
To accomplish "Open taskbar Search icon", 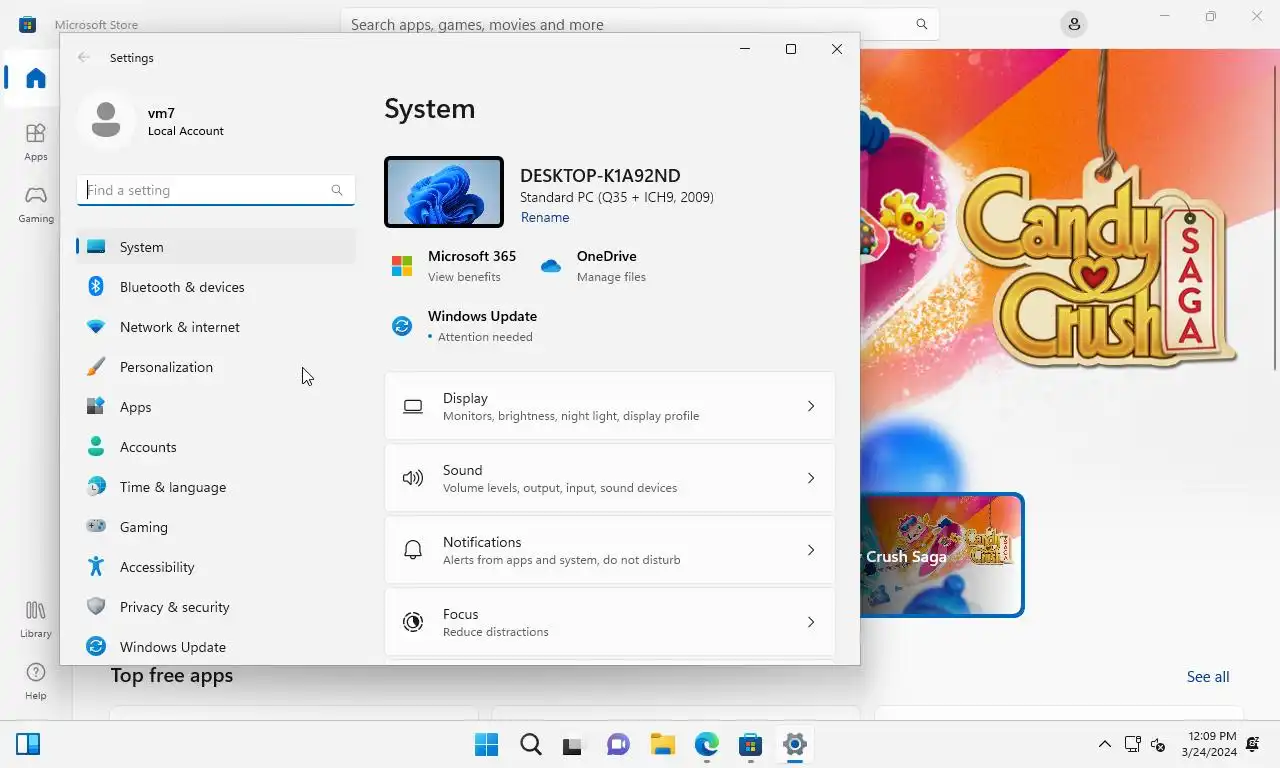I will (x=531, y=744).
